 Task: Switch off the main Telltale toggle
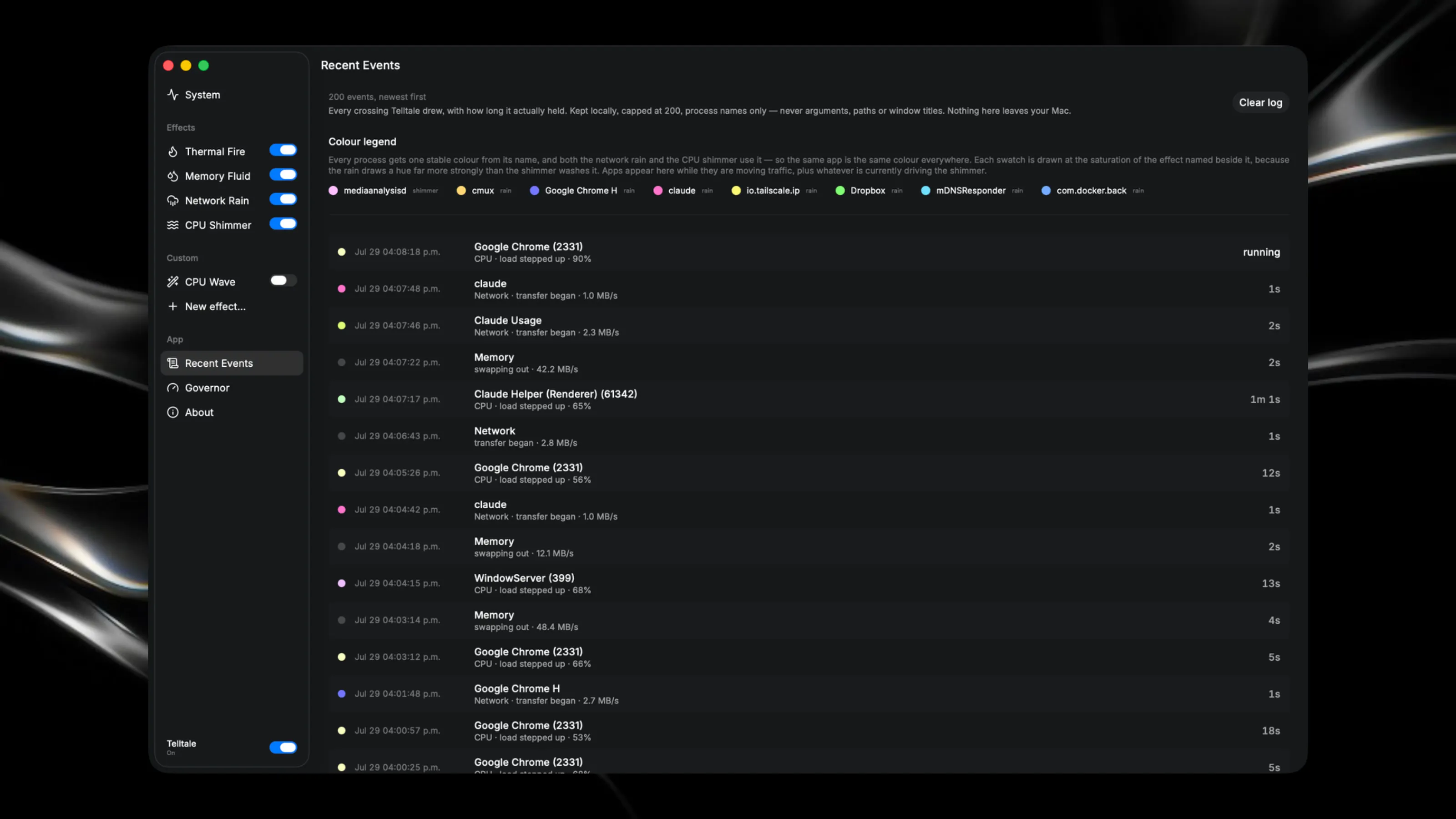coord(283,747)
